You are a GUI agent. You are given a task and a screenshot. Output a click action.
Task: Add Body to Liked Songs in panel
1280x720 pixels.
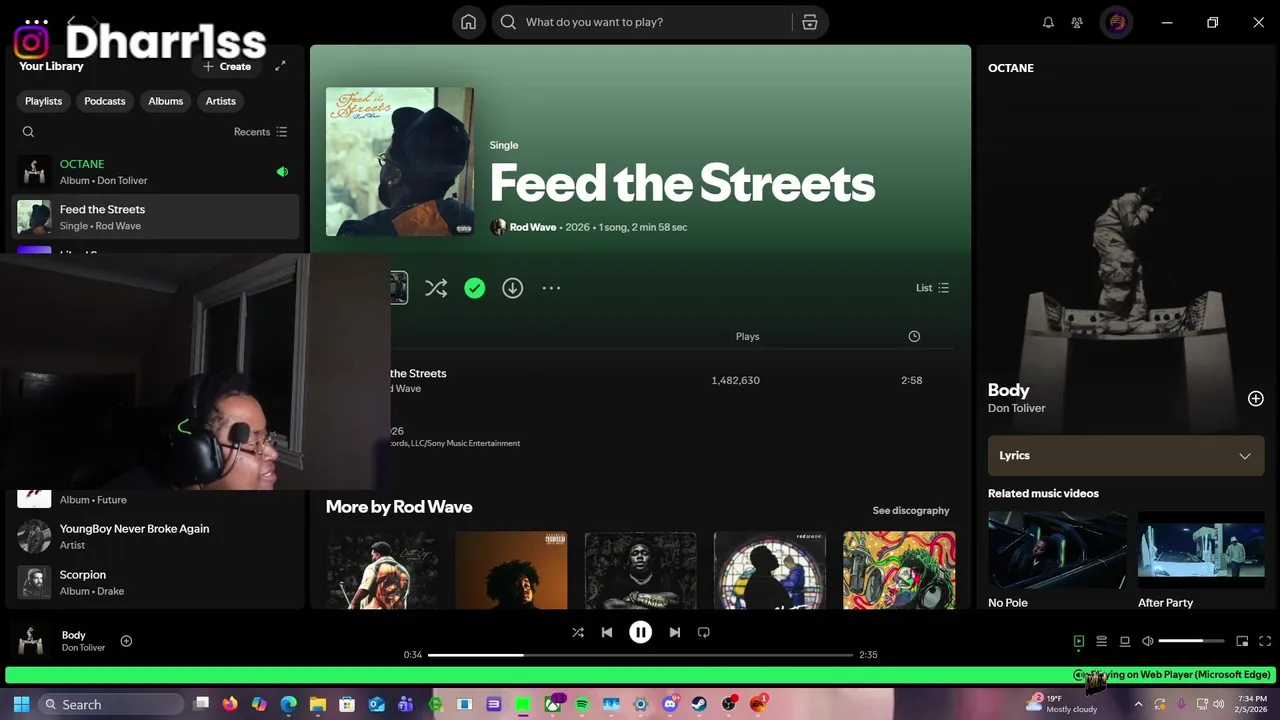(1256, 398)
